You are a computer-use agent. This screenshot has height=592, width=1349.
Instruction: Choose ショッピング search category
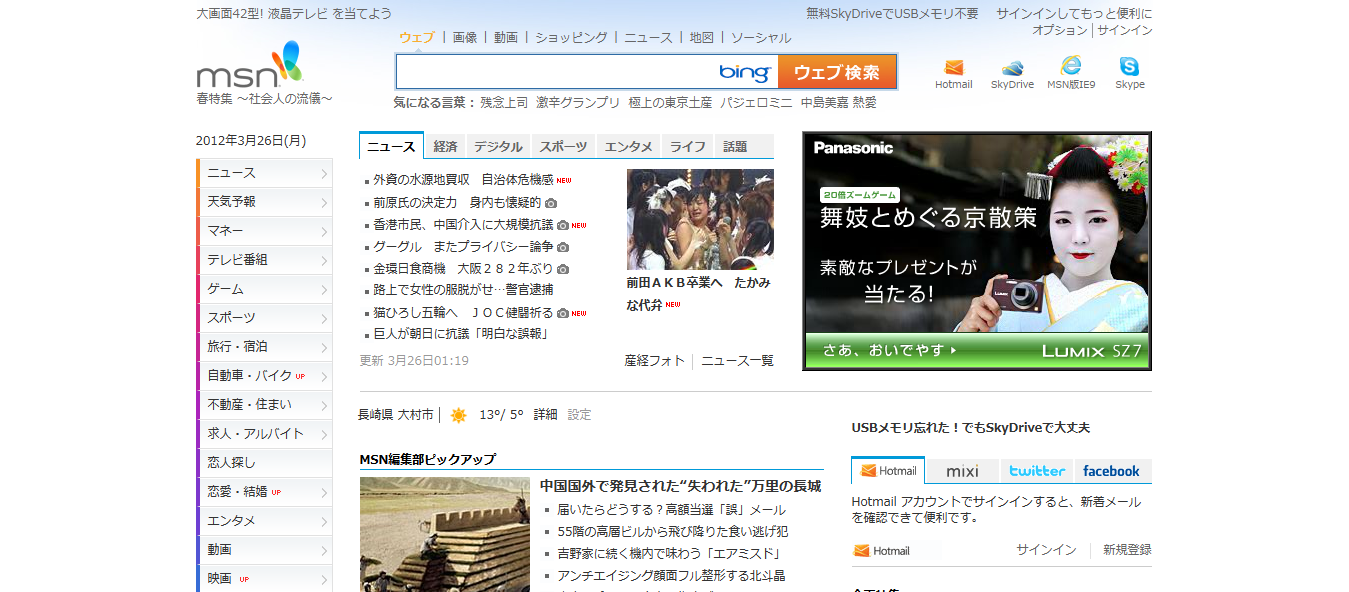[571, 37]
